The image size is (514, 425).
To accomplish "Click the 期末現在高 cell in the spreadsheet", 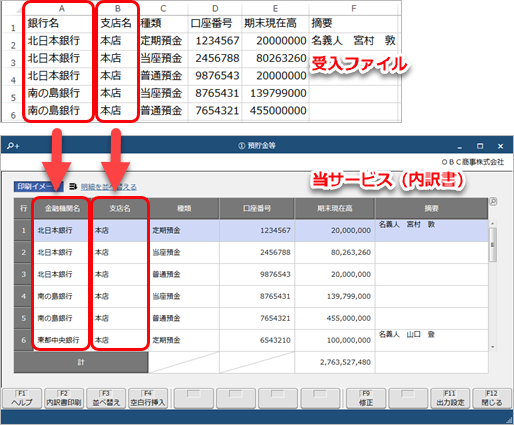I will [276, 23].
